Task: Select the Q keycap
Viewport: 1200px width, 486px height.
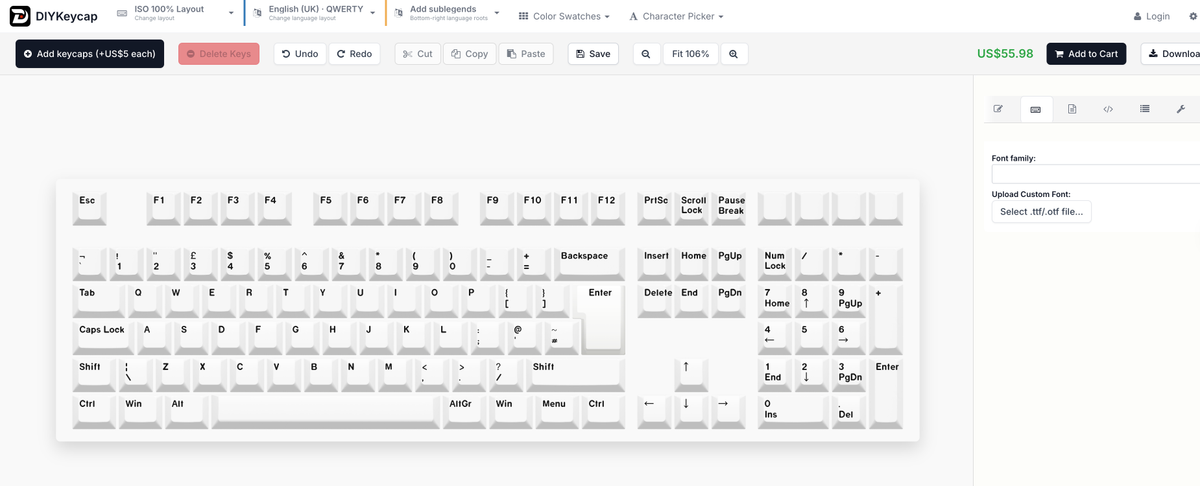Action: pyautogui.click(x=145, y=301)
